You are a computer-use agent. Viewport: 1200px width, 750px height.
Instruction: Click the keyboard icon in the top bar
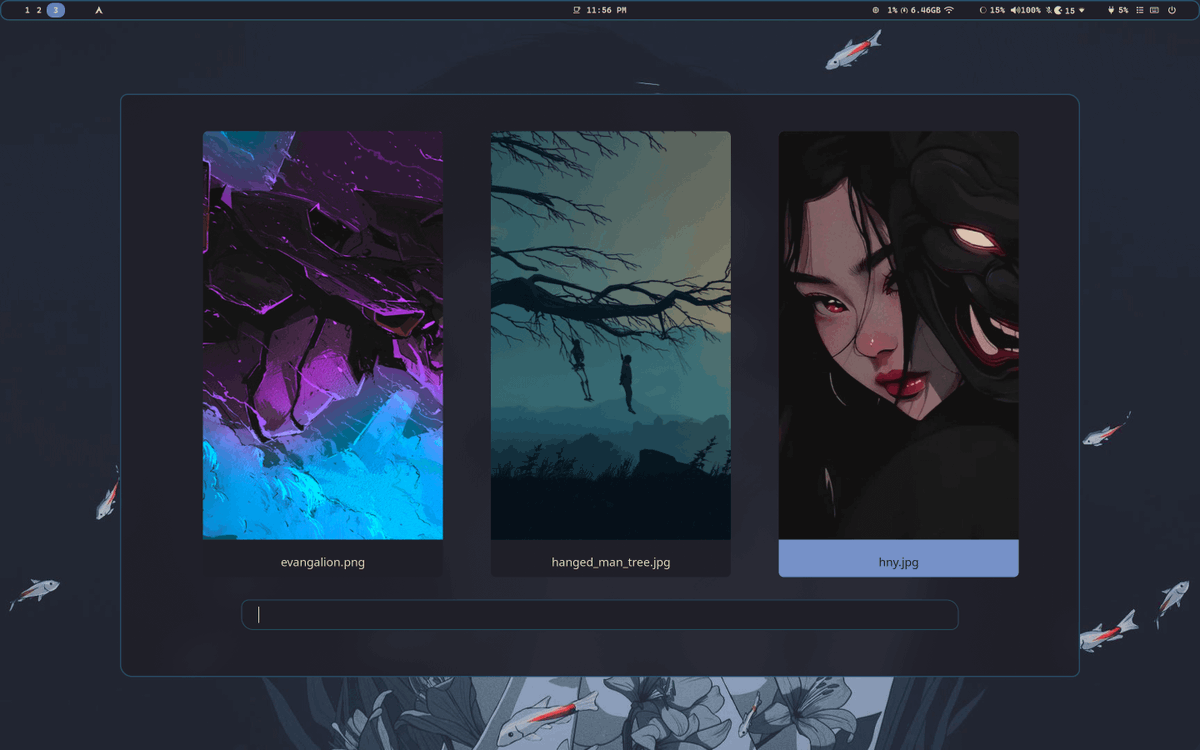tap(1154, 10)
